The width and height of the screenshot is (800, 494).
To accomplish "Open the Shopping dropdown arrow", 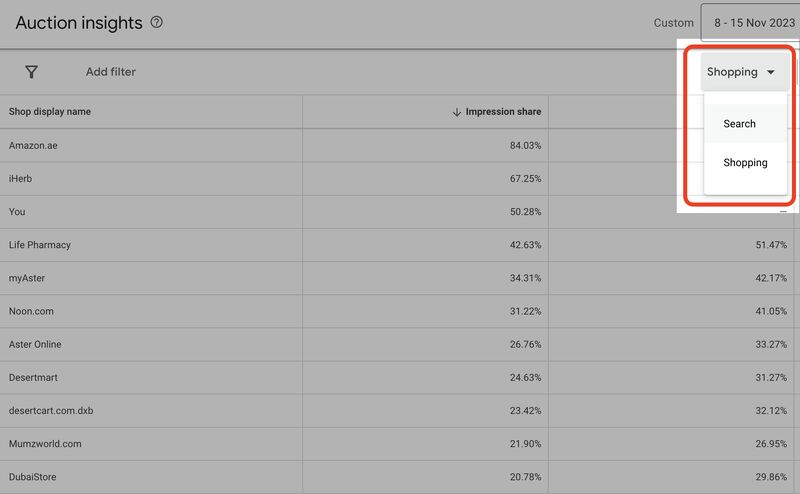I will click(770, 72).
